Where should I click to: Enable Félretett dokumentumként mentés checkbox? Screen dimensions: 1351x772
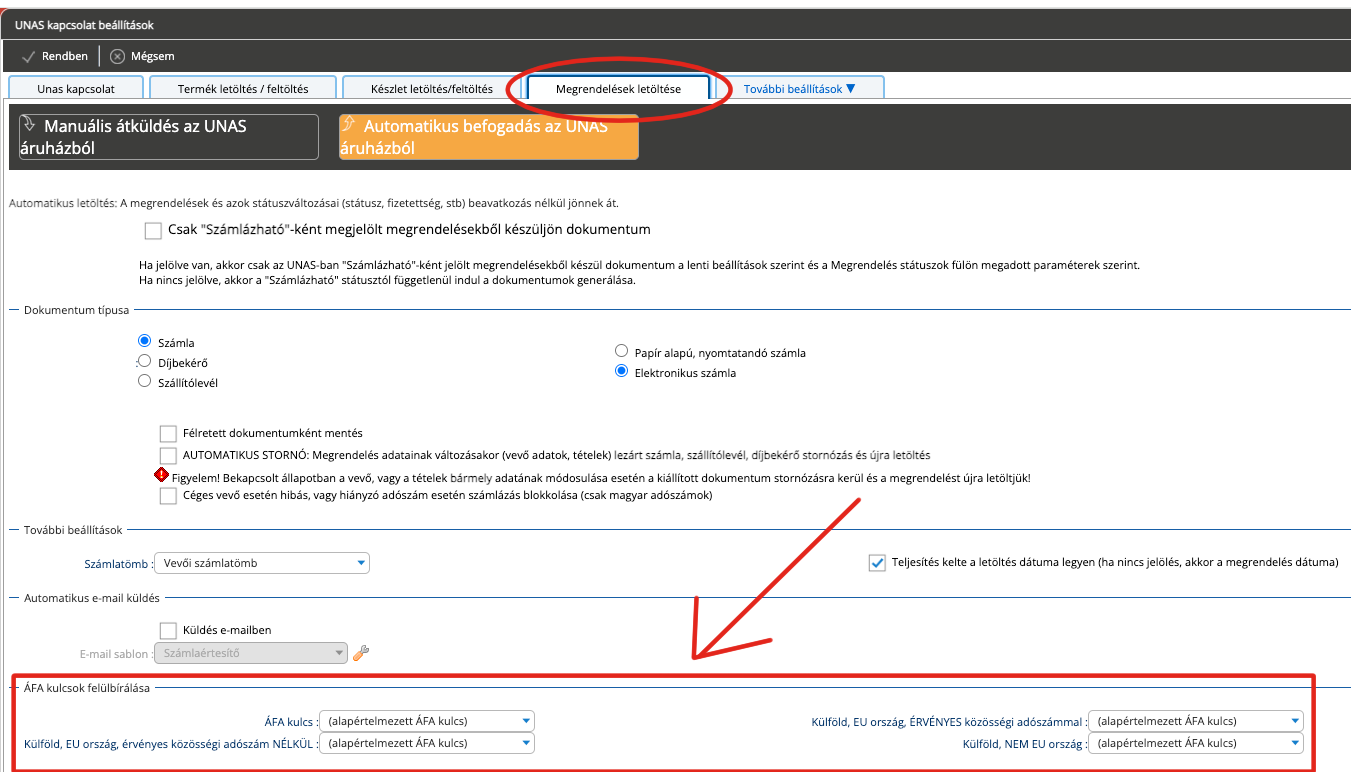tap(168, 434)
